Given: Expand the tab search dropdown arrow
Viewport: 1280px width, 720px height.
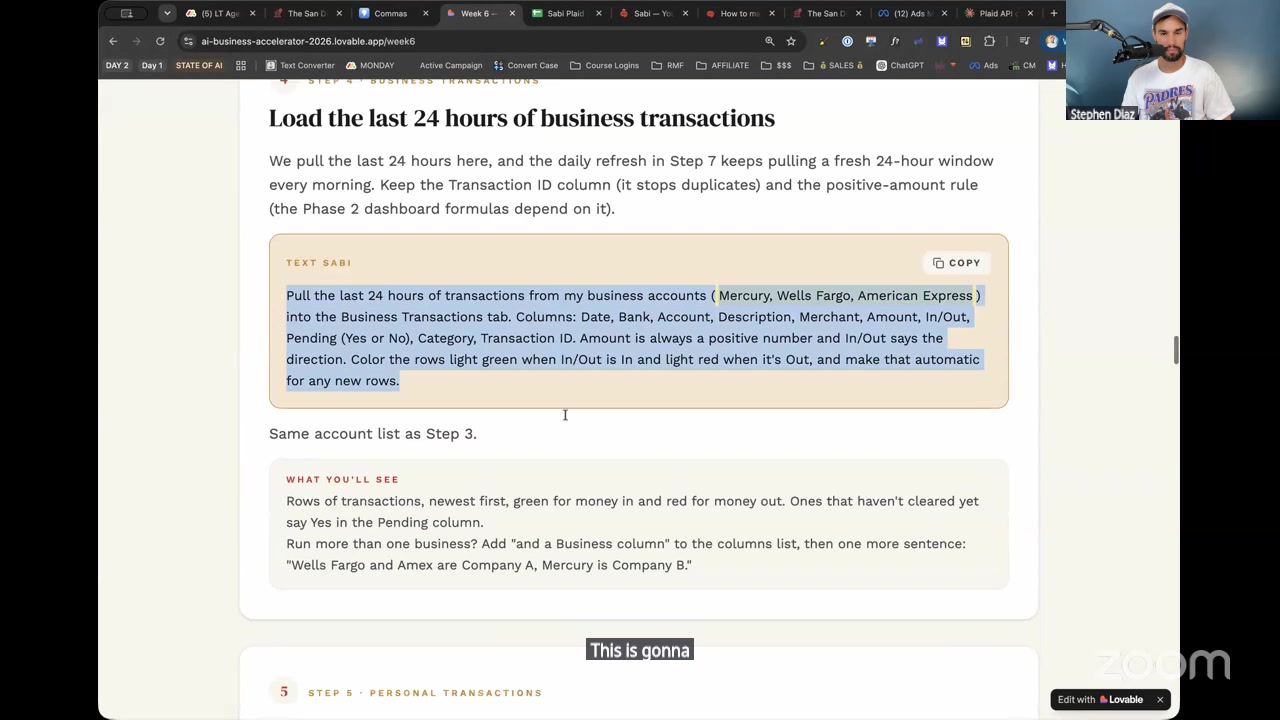Looking at the screenshot, I should point(167,13).
